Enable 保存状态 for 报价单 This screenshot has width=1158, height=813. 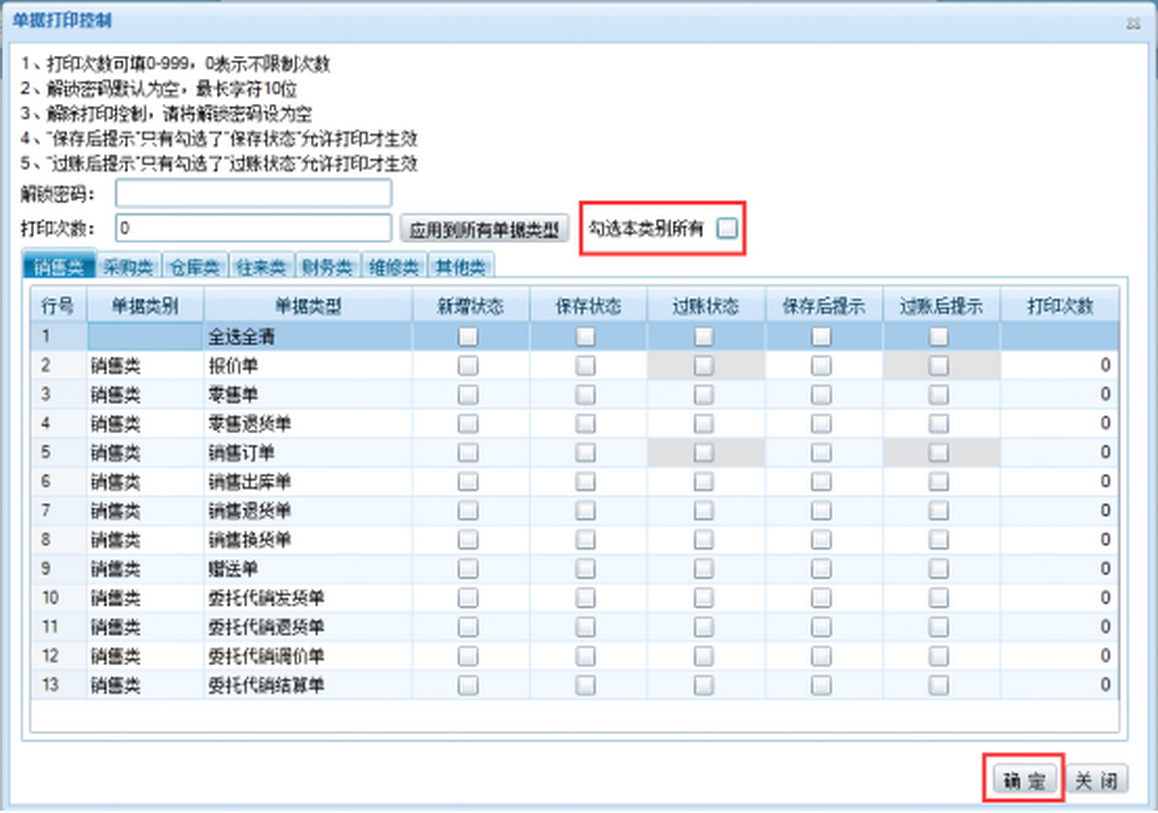[586, 366]
